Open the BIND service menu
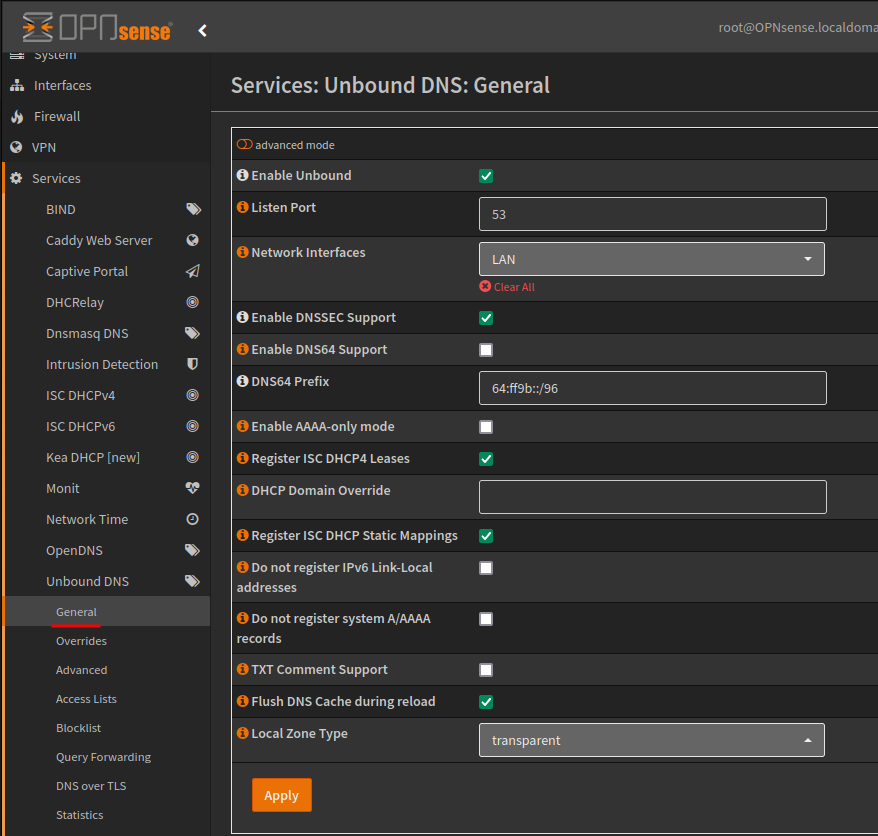Viewport: 878px width, 836px height. tap(106, 209)
